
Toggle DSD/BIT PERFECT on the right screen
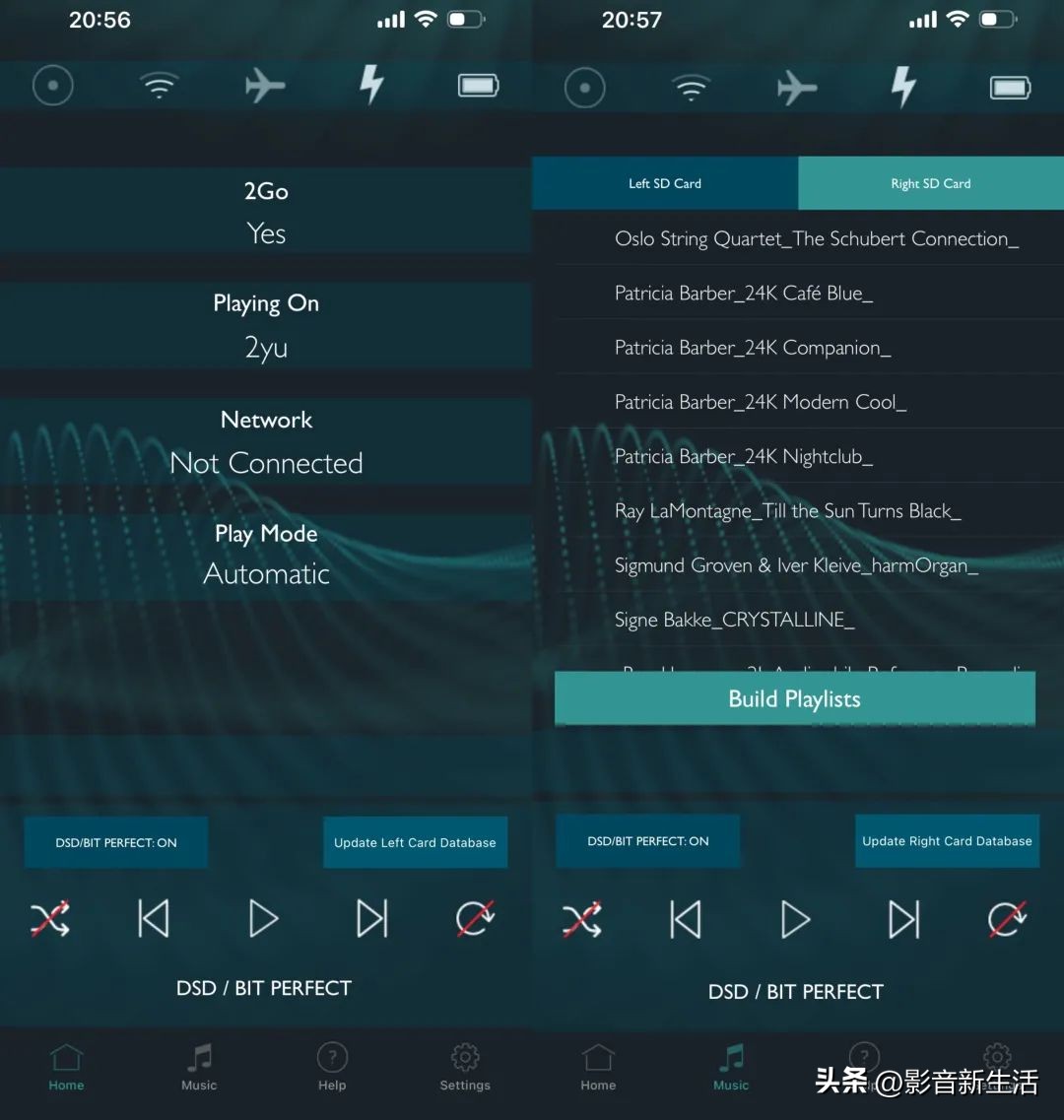tap(647, 841)
